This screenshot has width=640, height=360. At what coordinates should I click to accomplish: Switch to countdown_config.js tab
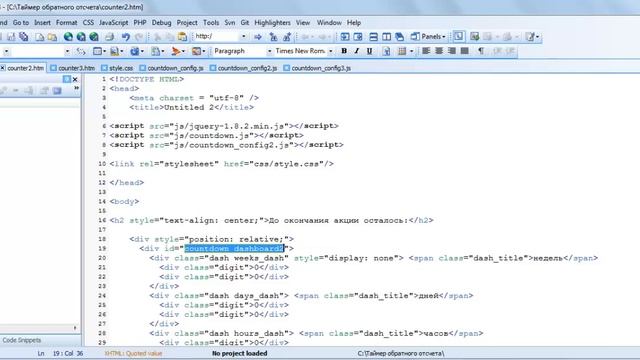click(x=171, y=68)
